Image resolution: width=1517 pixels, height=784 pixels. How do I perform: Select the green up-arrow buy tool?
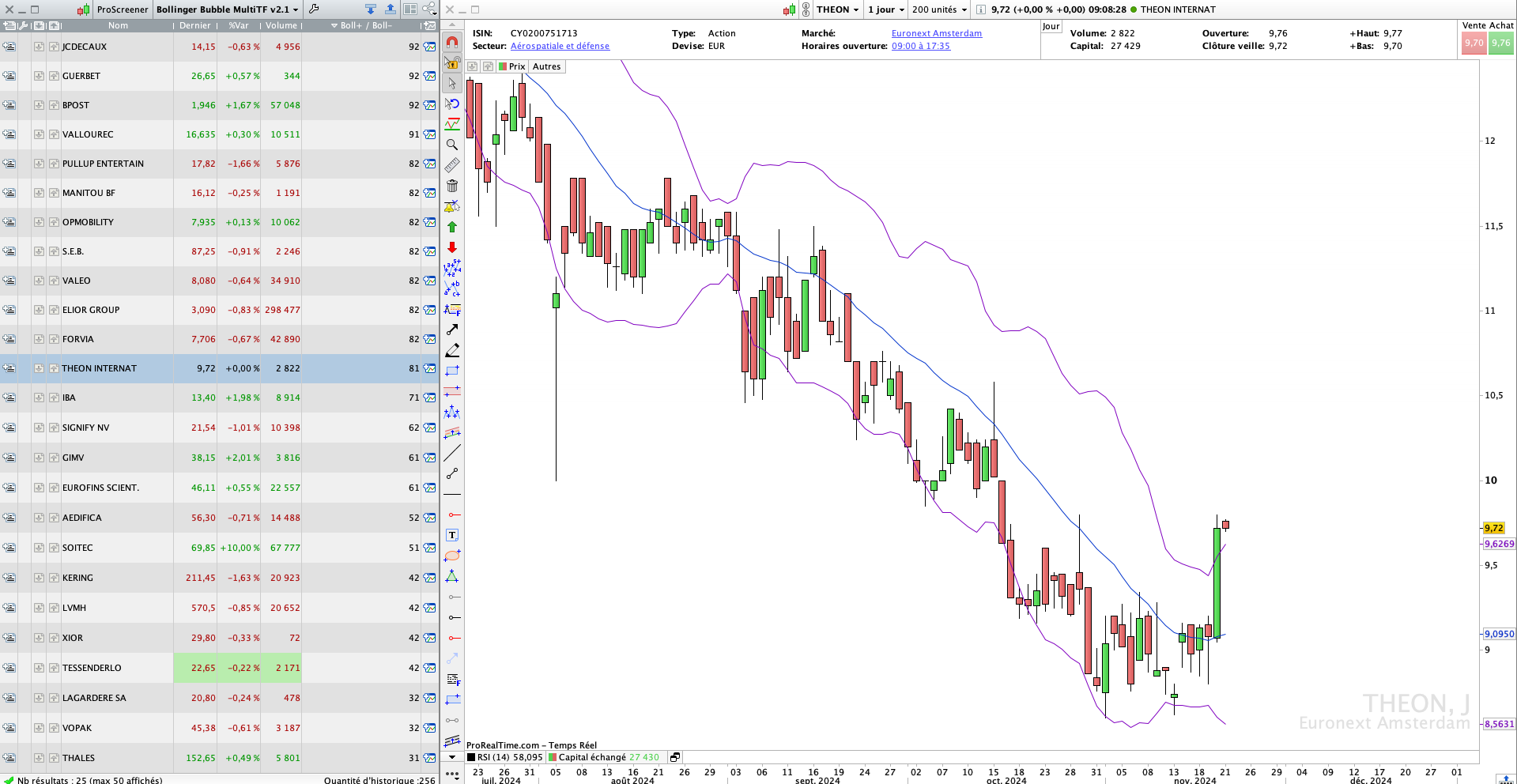(x=452, y=227)
